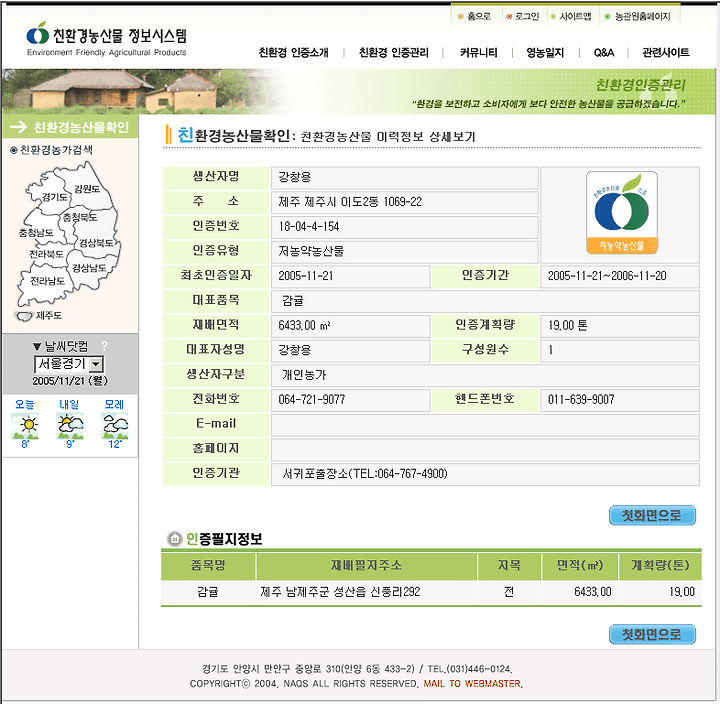Click mobile number 011-639-9007
Viewport: 720px width, 704px height.
point(581,400)
